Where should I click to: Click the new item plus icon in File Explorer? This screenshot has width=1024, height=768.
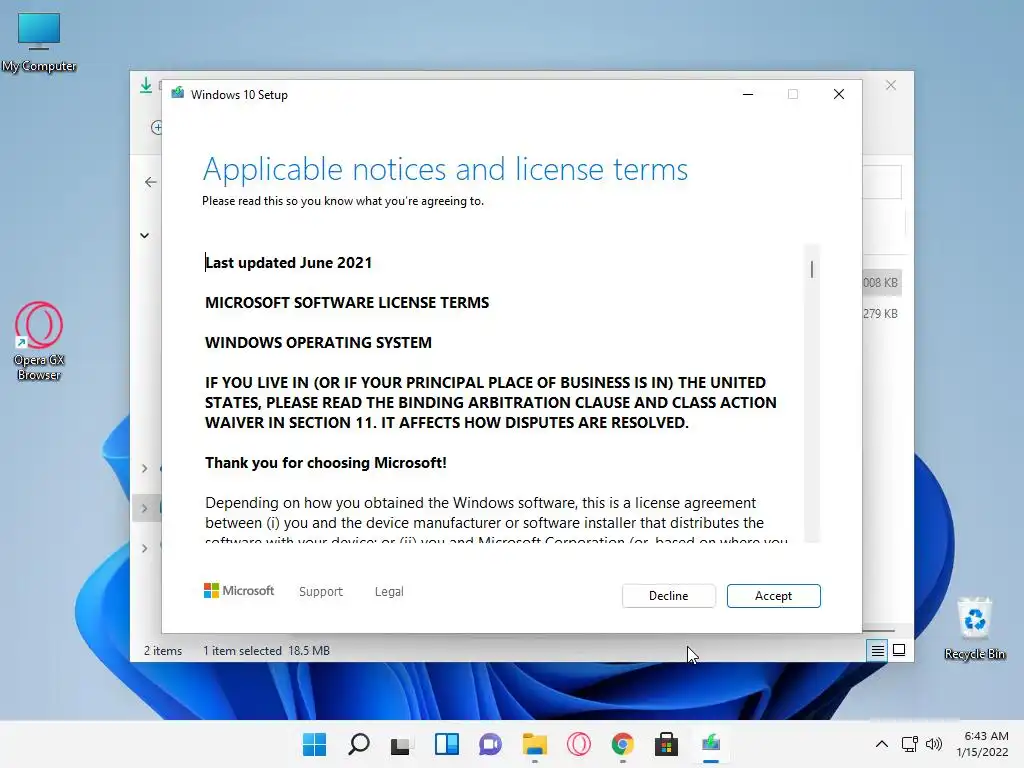pos(157,127)
